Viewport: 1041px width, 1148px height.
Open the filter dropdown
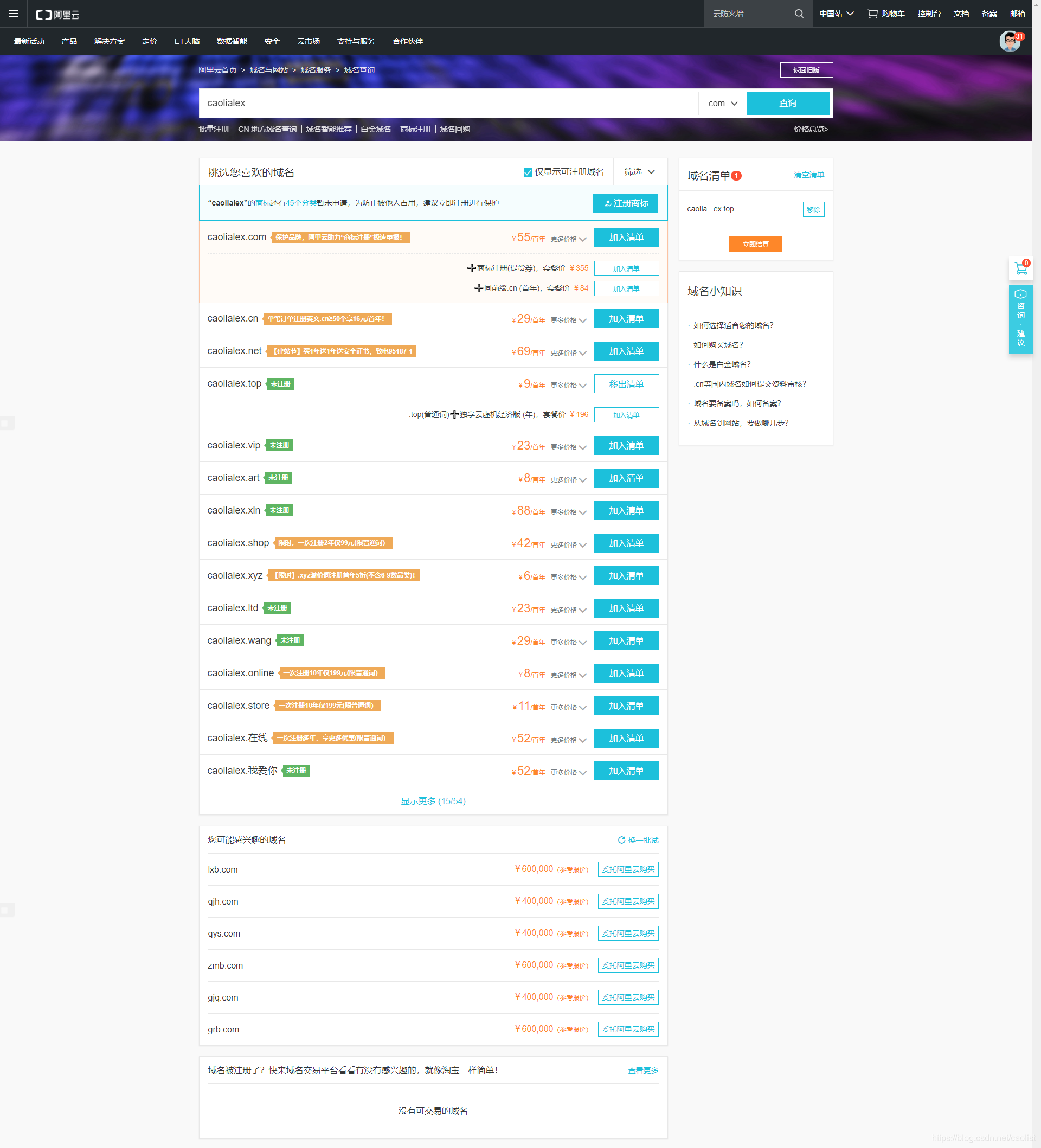pyautogui.click(x=640, y=172)
